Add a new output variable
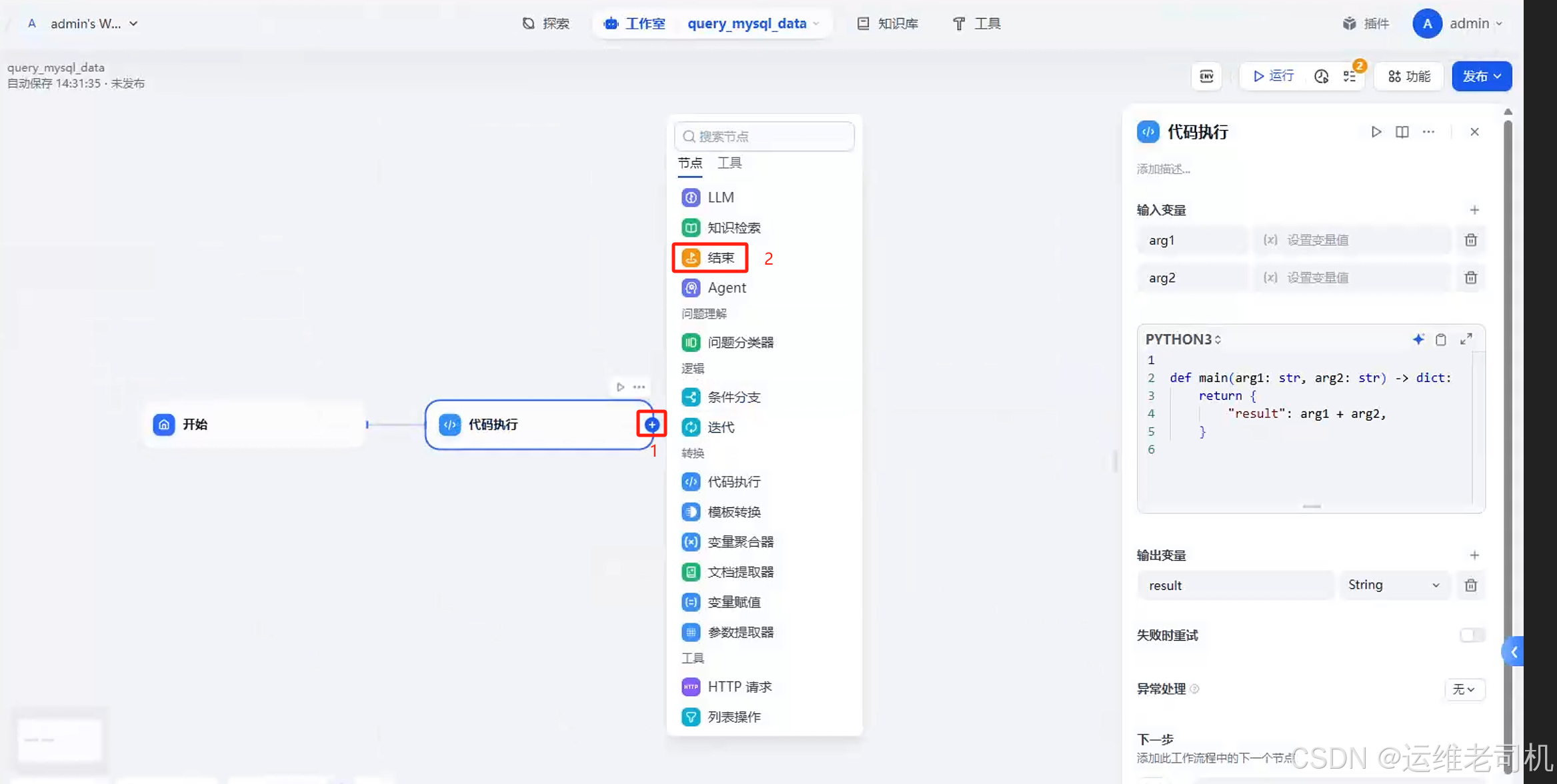 pyautogui.click(x=1474, y=555)
